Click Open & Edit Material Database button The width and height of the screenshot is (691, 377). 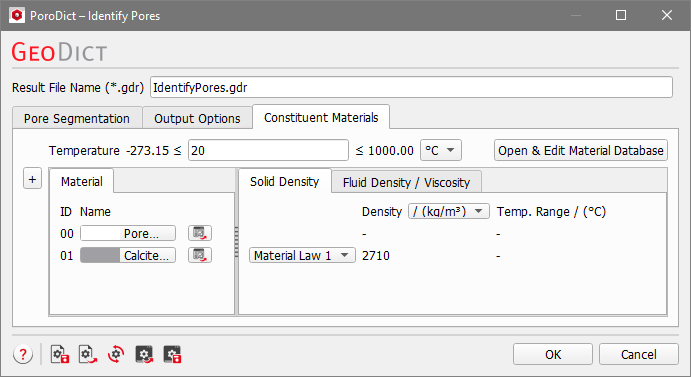580,150
